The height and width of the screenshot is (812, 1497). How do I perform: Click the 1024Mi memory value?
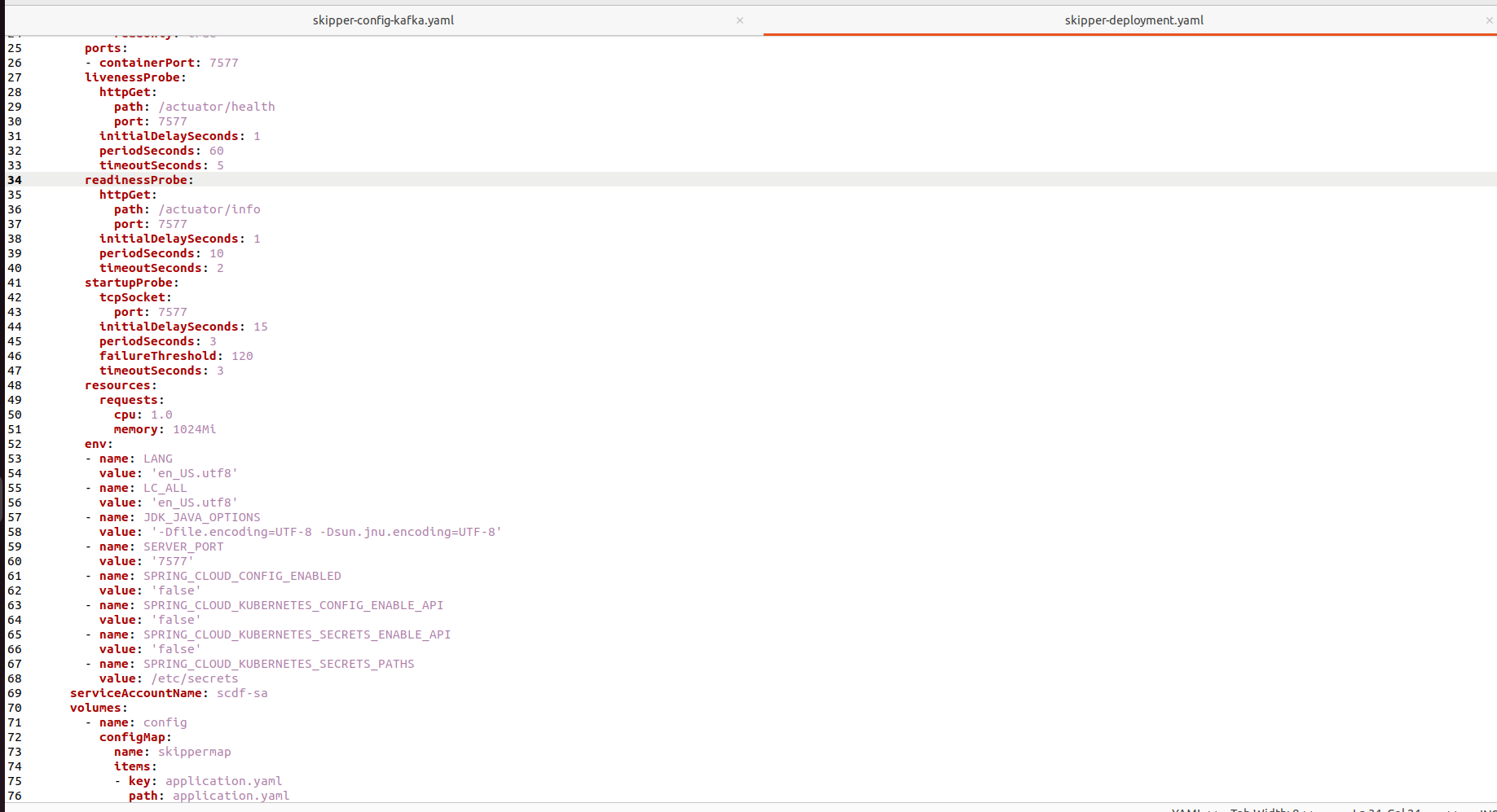(195, 429)
